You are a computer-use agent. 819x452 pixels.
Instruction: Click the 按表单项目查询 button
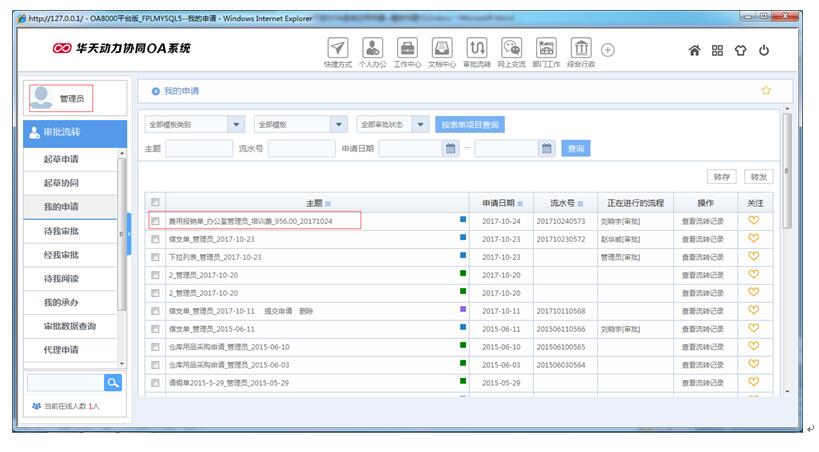tap(470, 124)
